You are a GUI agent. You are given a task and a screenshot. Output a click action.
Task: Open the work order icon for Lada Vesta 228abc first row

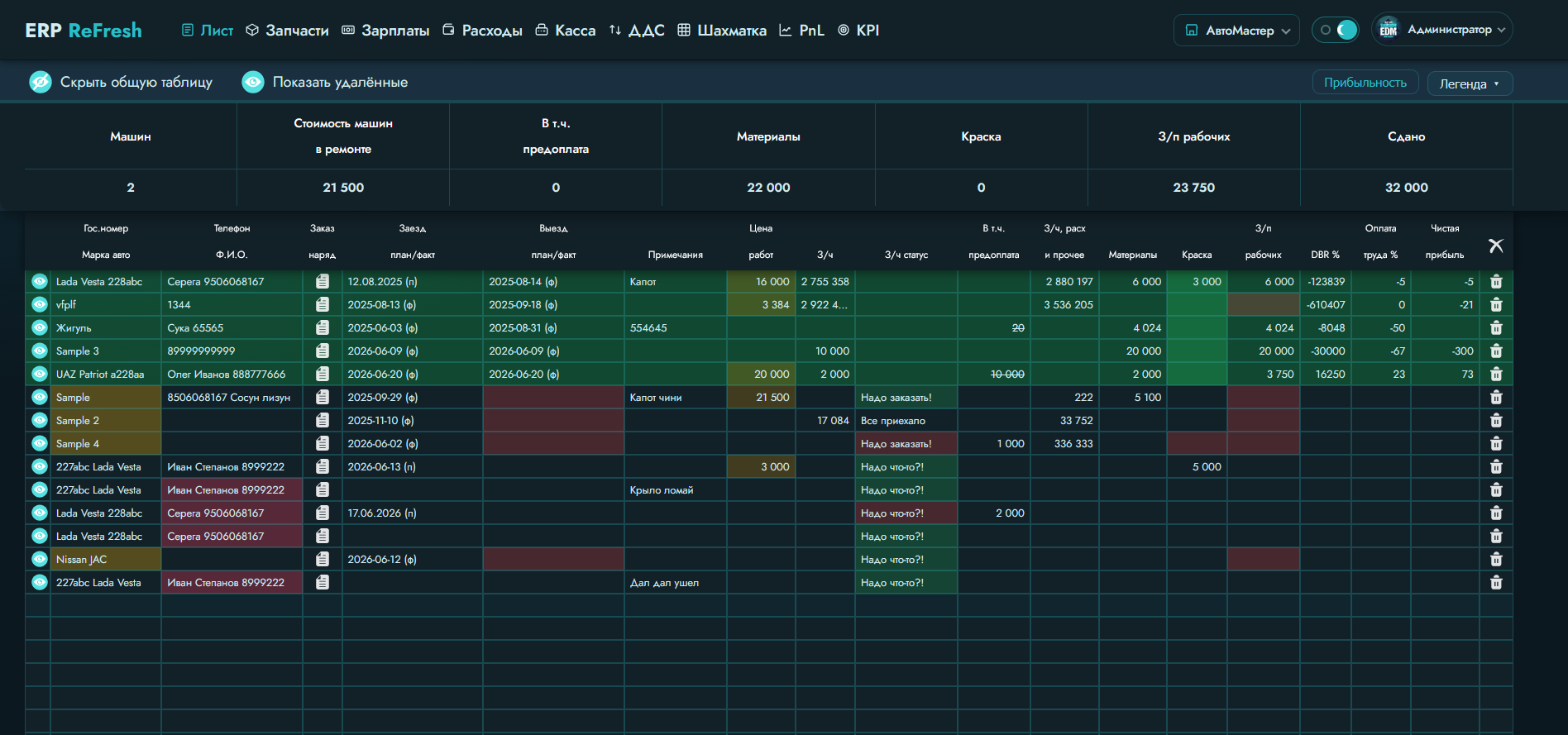[x=323, y=282]
